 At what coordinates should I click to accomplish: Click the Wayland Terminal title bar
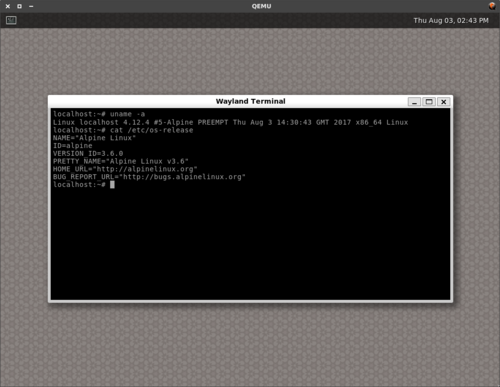(250, 101)
